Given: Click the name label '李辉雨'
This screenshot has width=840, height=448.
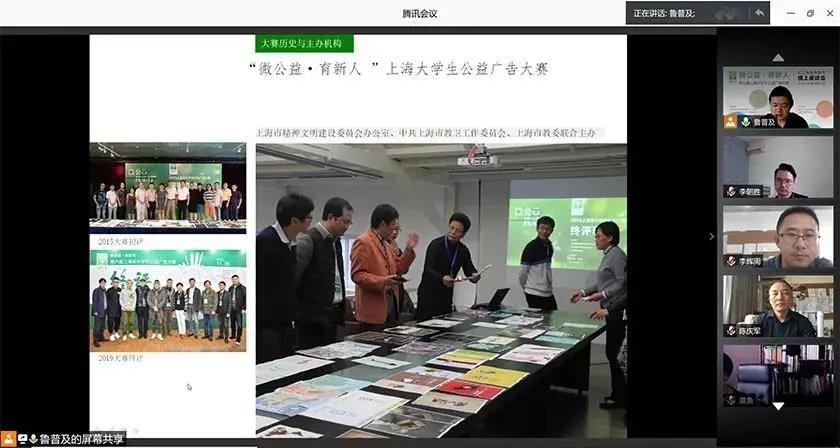Looking at the screenshot, I should [749, 261].
